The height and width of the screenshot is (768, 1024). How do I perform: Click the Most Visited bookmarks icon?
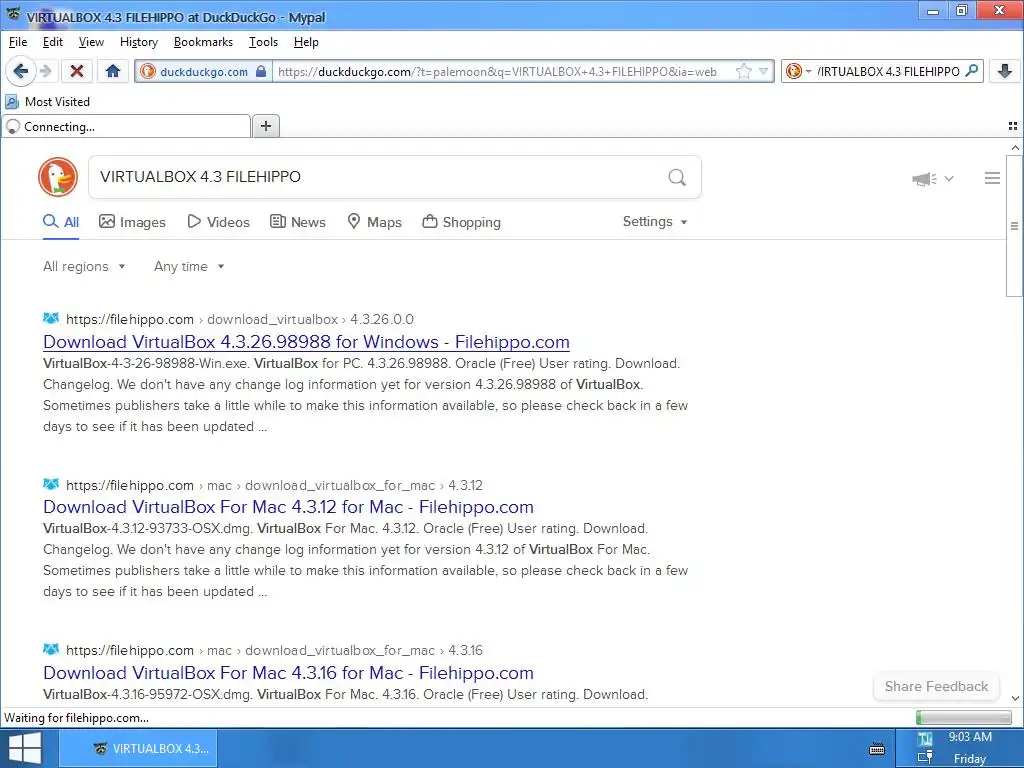point(12,102)
